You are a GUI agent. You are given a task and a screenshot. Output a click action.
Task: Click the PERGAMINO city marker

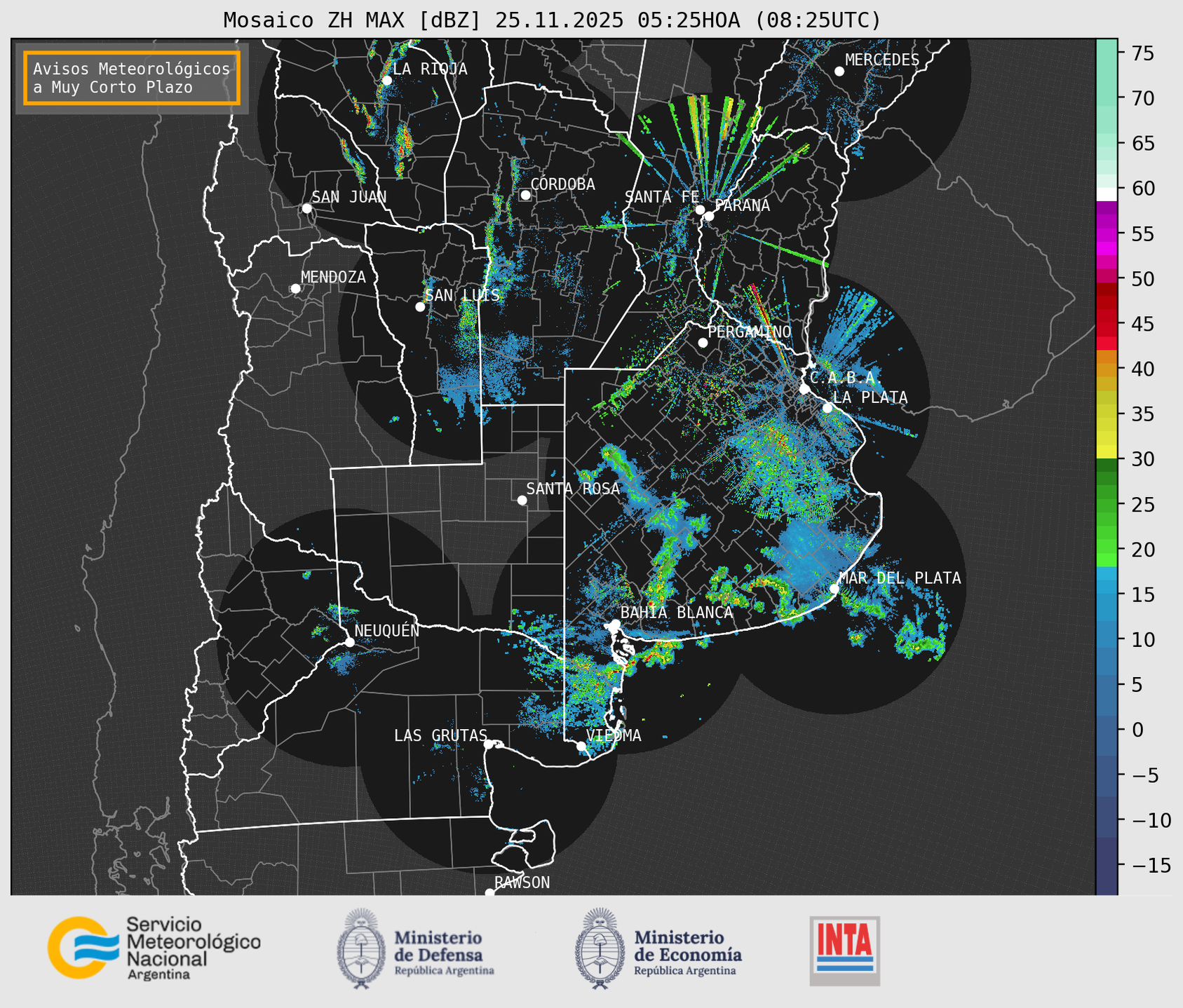click(703, 343)
